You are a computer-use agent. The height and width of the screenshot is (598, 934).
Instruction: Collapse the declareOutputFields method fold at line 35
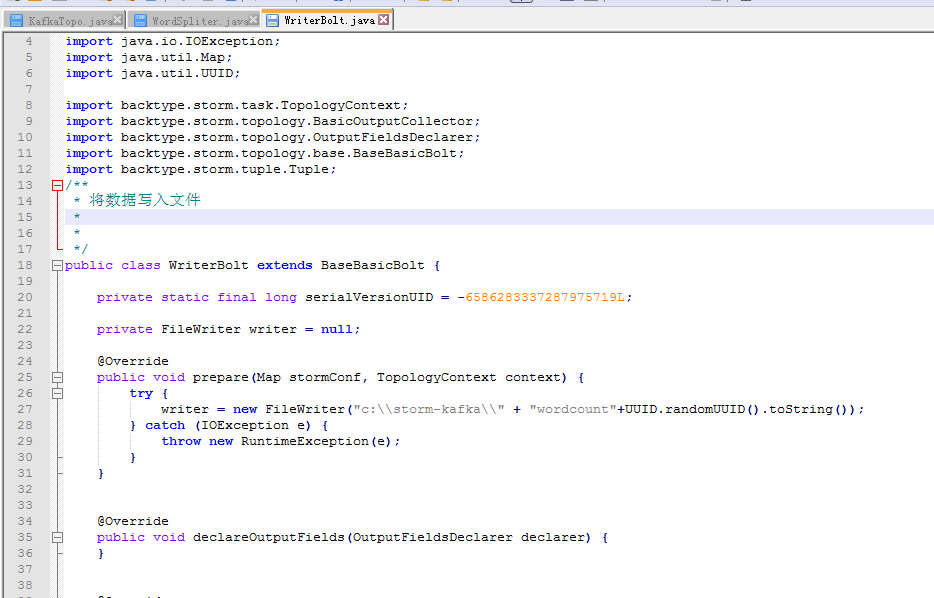pos(57,537)
